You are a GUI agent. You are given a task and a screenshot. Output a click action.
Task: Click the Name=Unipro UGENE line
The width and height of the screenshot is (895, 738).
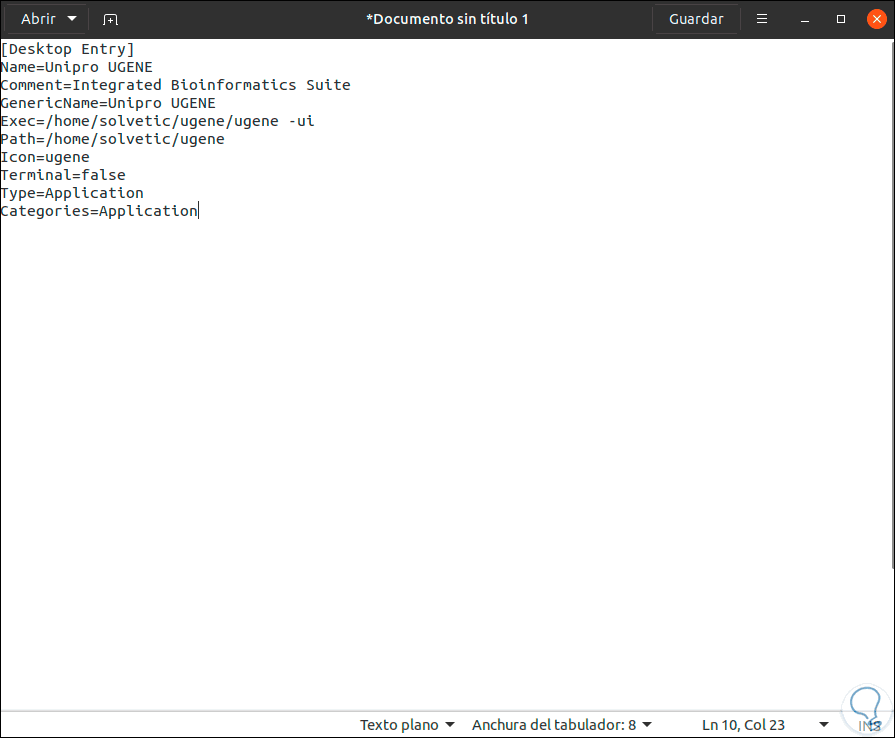76,67
